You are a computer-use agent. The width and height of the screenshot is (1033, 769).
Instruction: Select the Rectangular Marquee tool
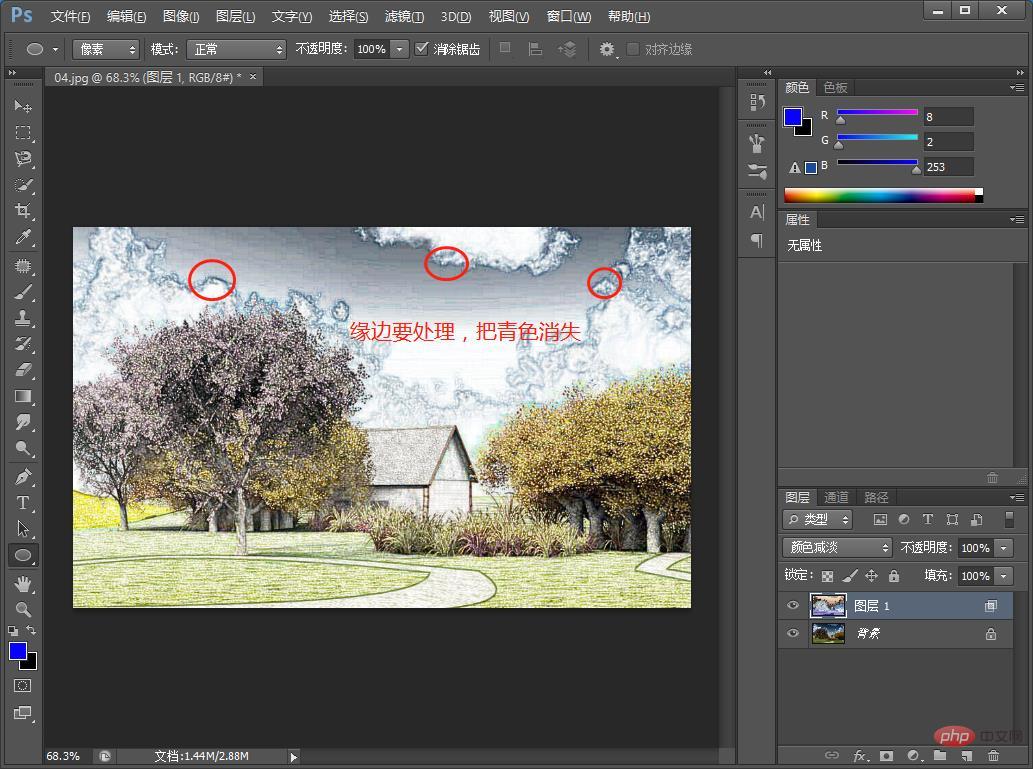[23, 132]
